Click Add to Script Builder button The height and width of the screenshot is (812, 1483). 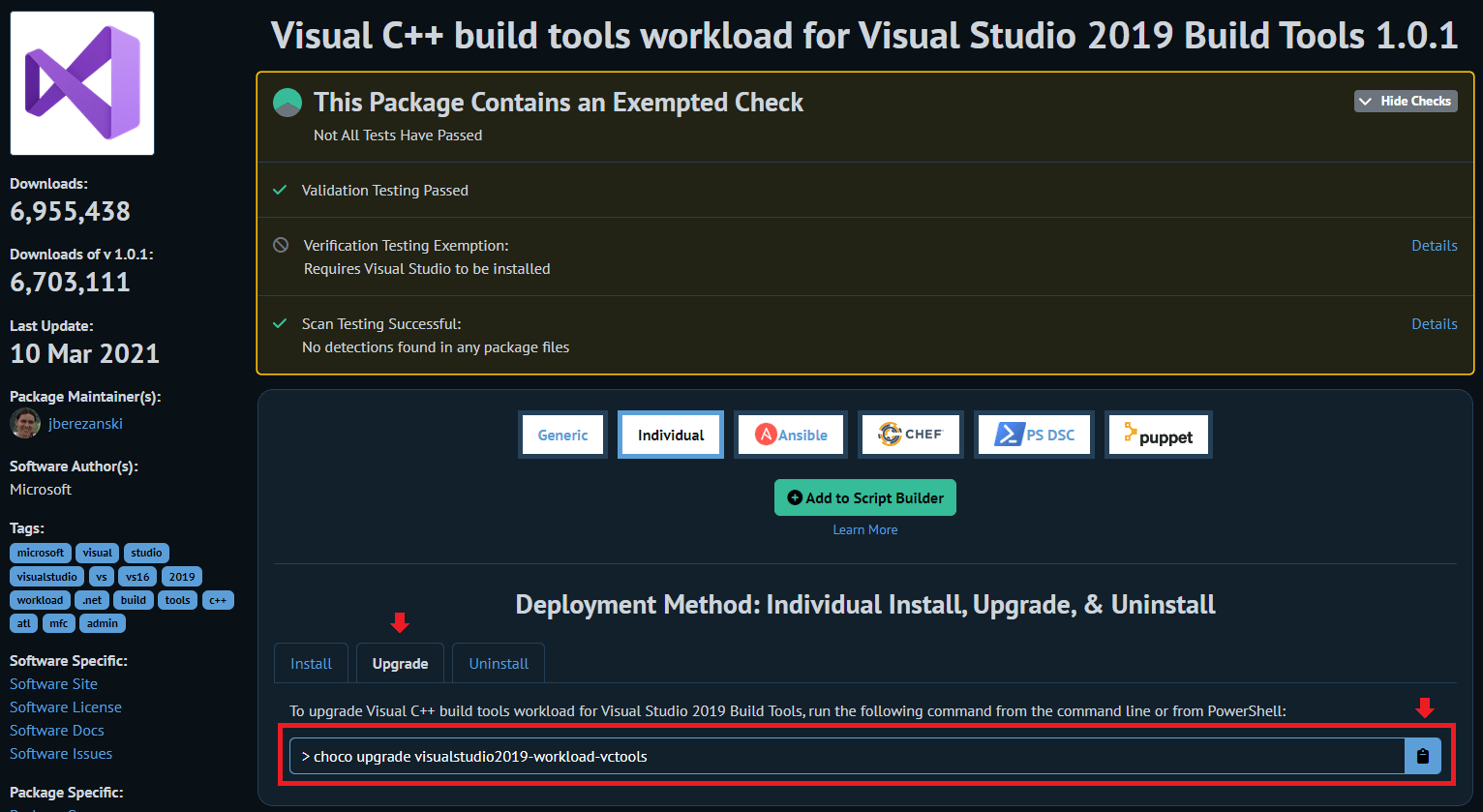[865, 497]
